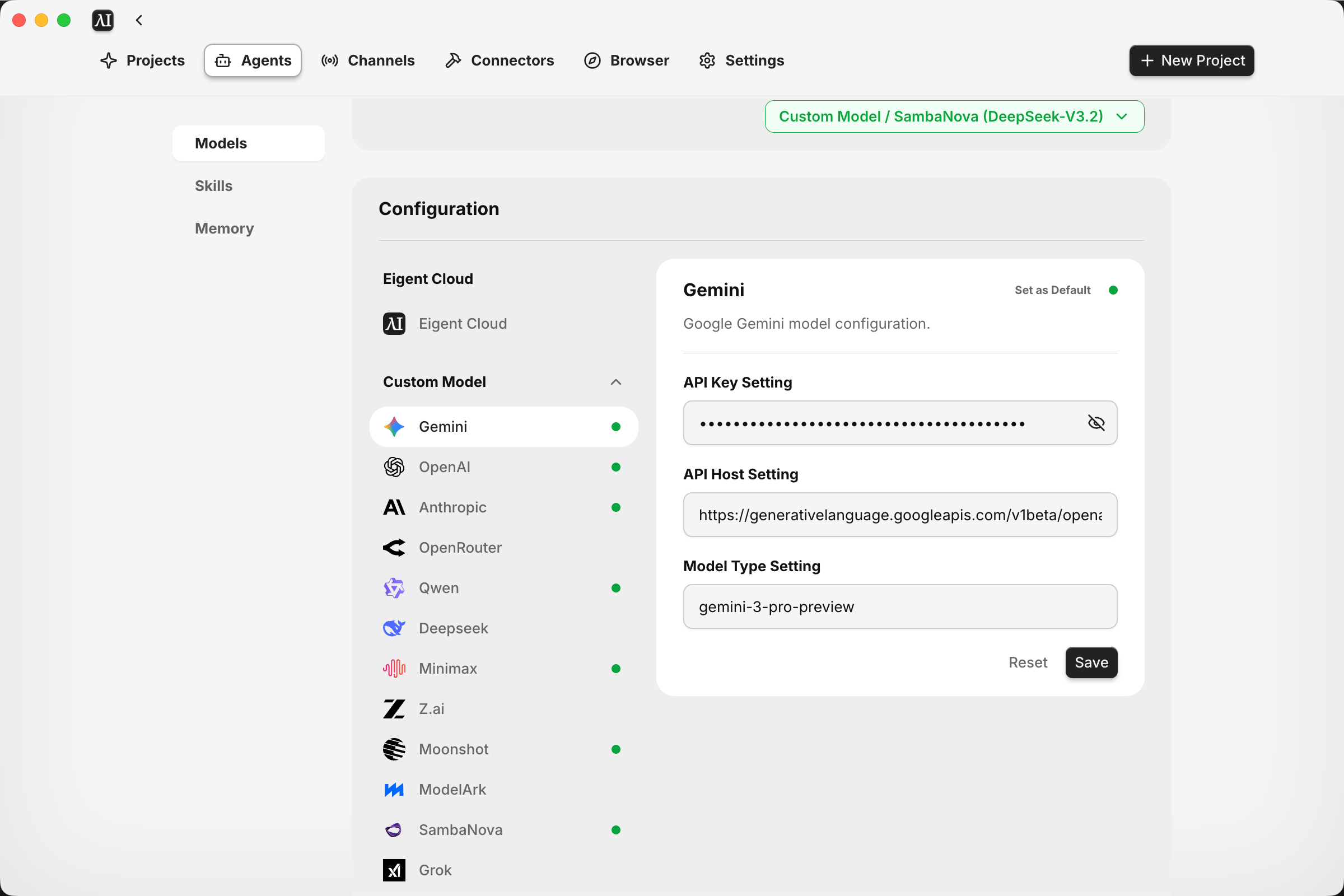
Task: Select the Grok provider row
Action: (x=504, y=870)
